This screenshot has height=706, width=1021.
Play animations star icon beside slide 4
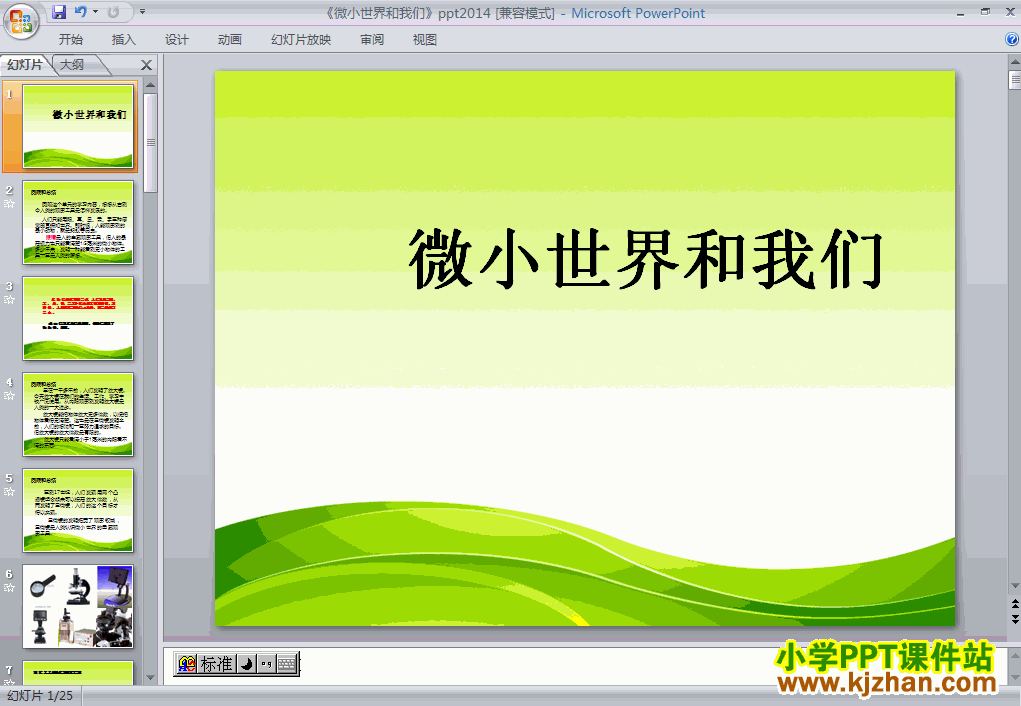[x=9, y=396]
